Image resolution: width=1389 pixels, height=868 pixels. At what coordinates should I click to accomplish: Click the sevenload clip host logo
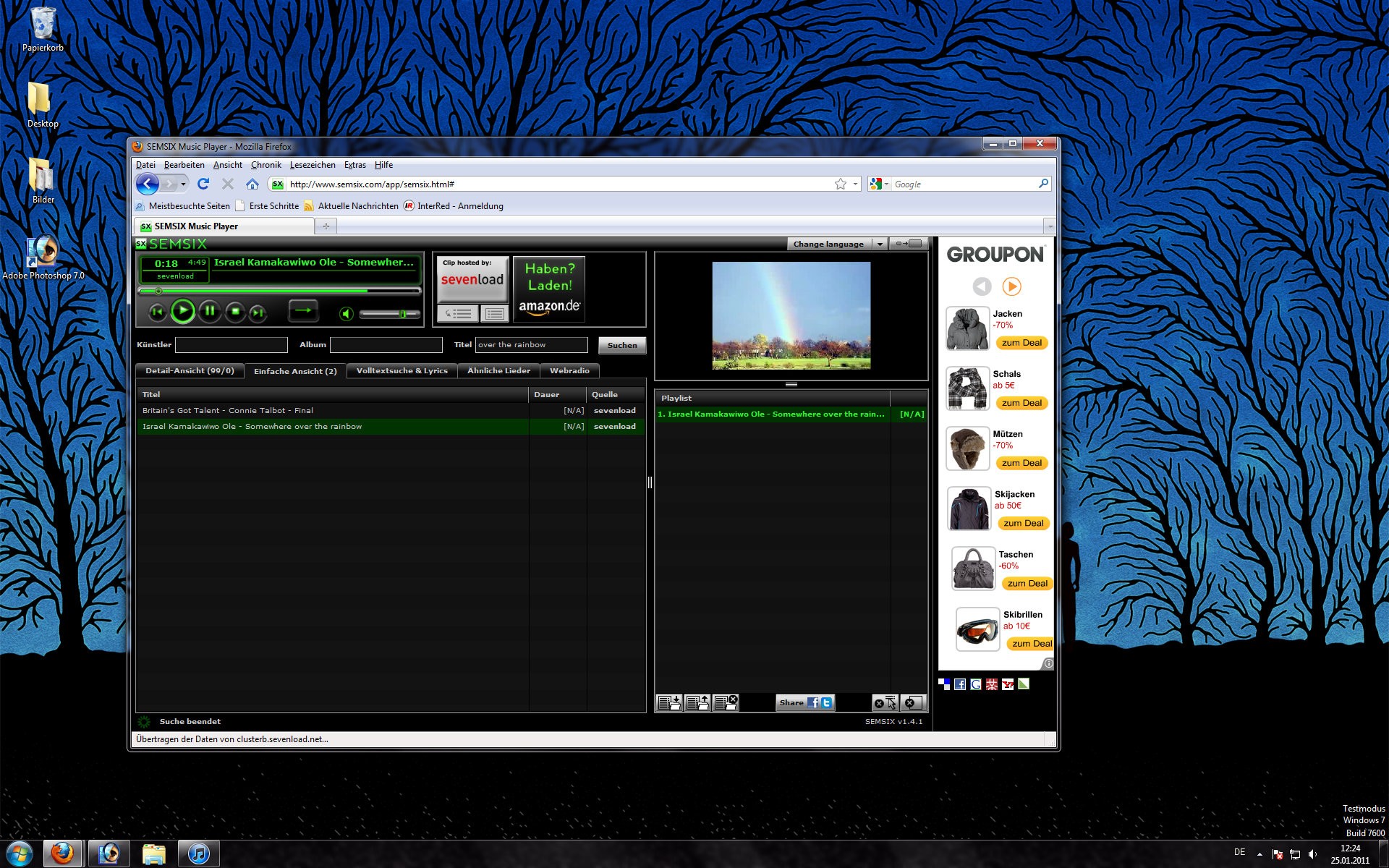coord(472,279)
